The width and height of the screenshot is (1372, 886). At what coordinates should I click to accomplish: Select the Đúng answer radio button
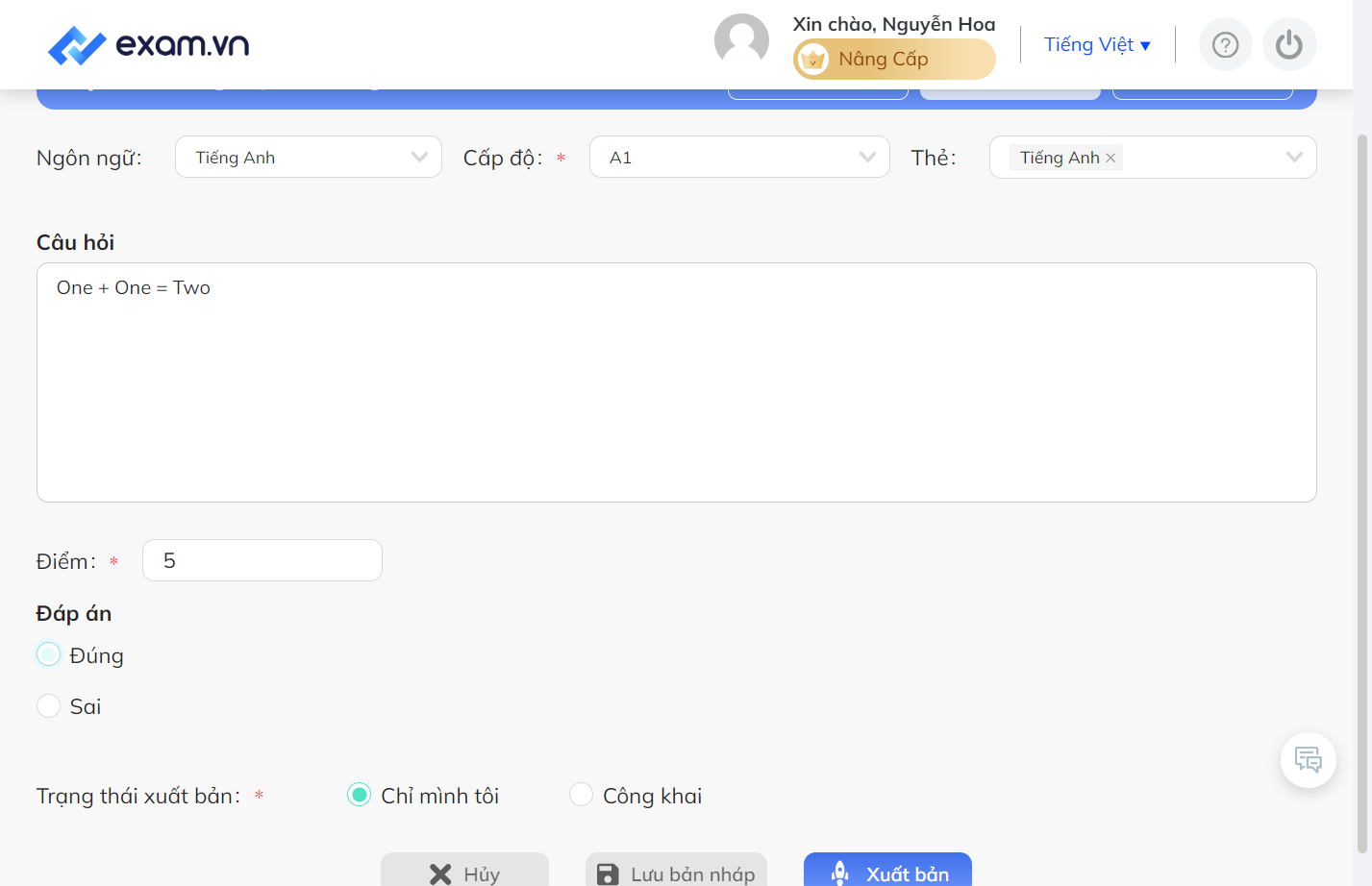pyautogui.click(x=48, y=654)
